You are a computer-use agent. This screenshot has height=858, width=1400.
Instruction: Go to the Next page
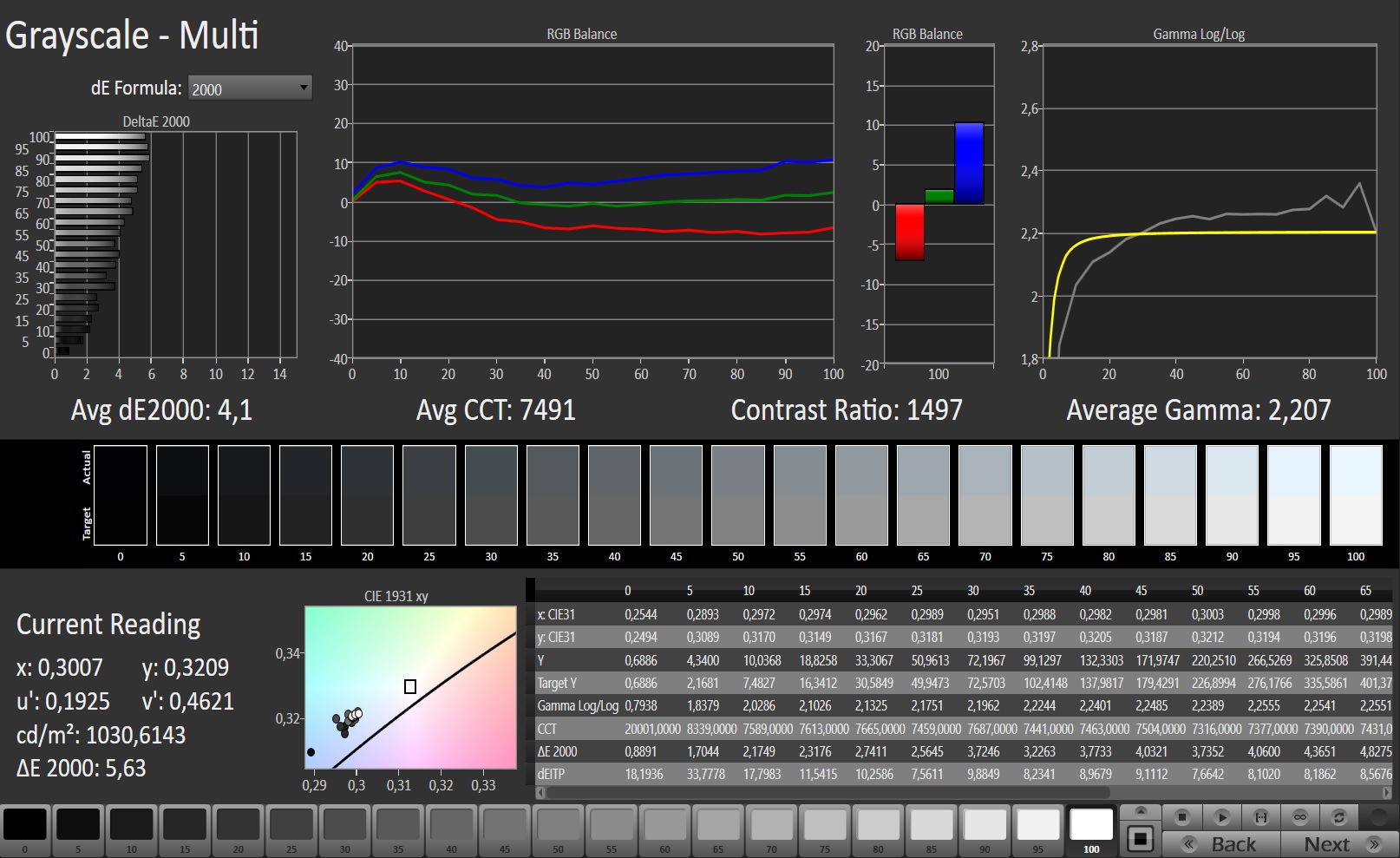coord(1326,844)
